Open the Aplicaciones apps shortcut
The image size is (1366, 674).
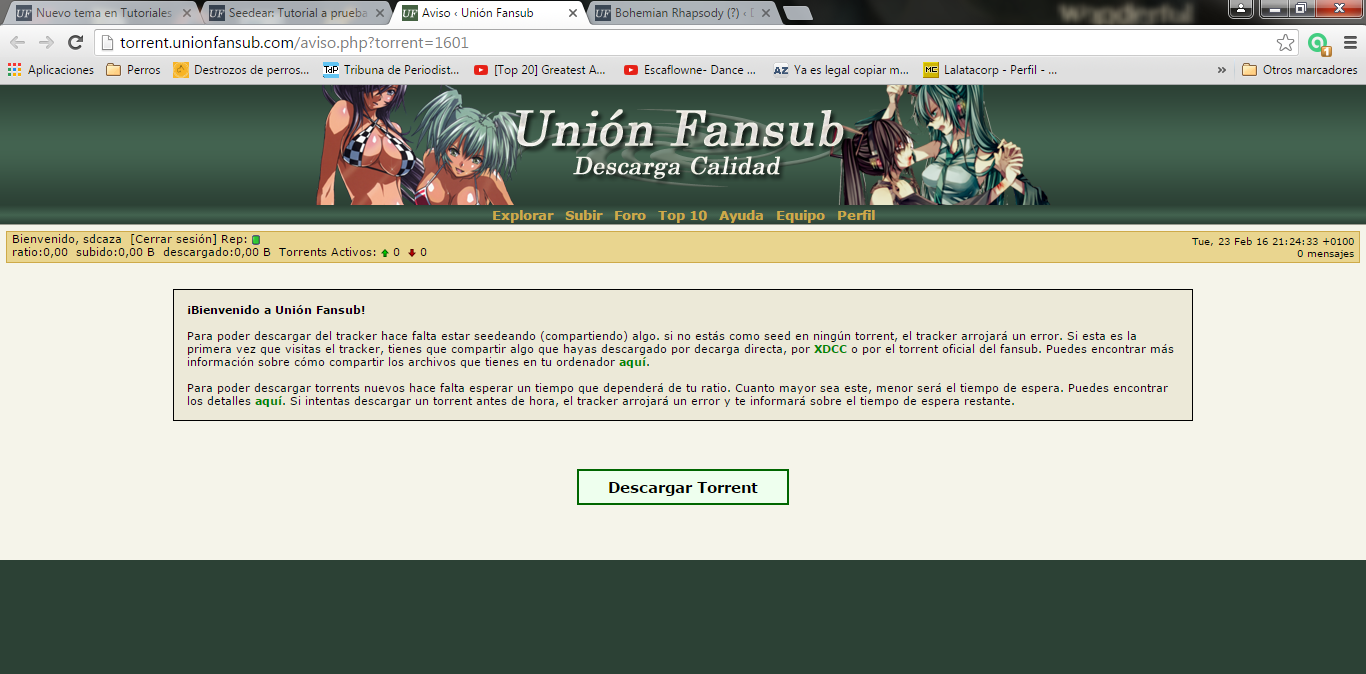(x=51, y=70)
